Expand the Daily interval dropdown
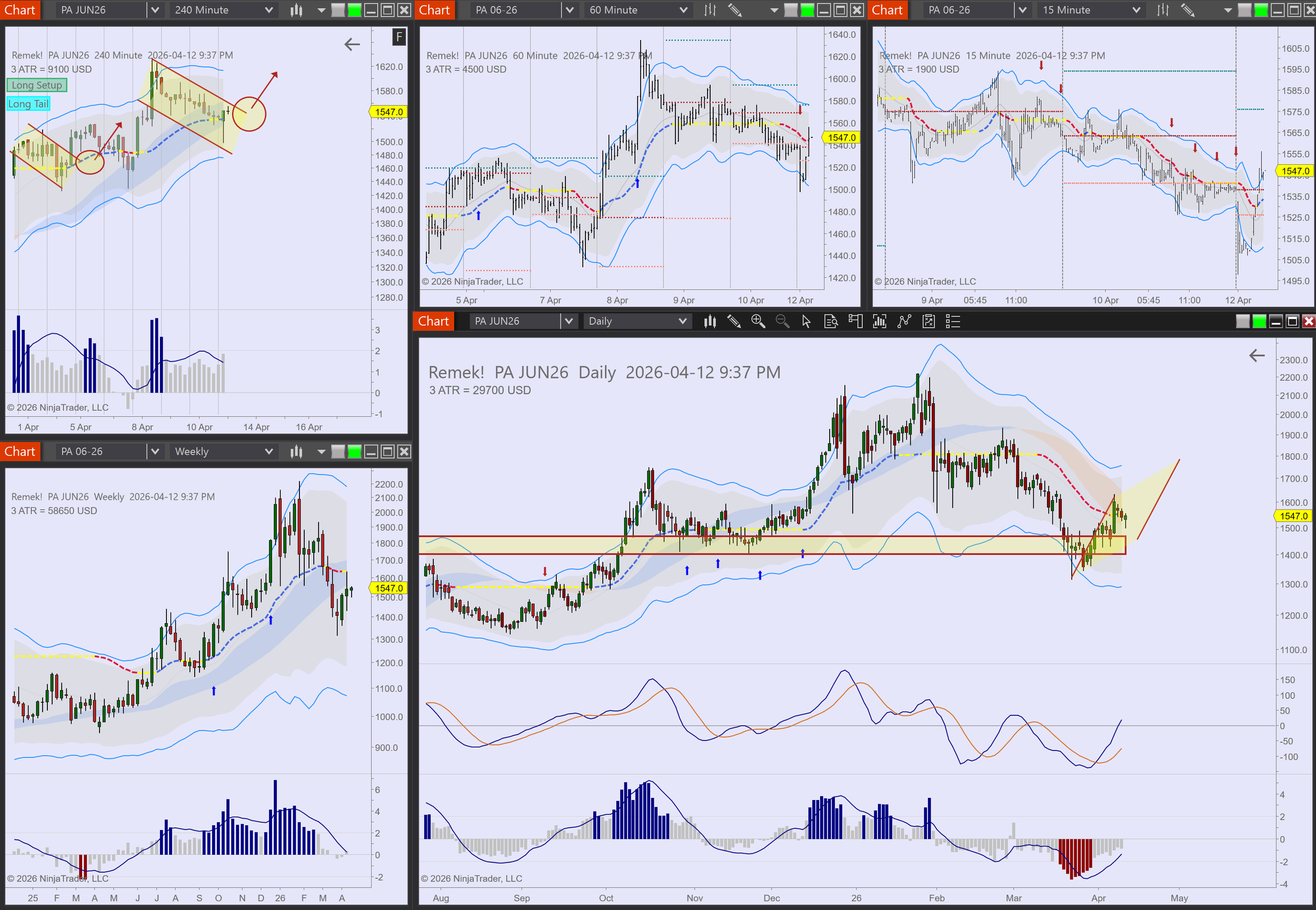This screenshot has height=910, width=1316. coord(683,322)
